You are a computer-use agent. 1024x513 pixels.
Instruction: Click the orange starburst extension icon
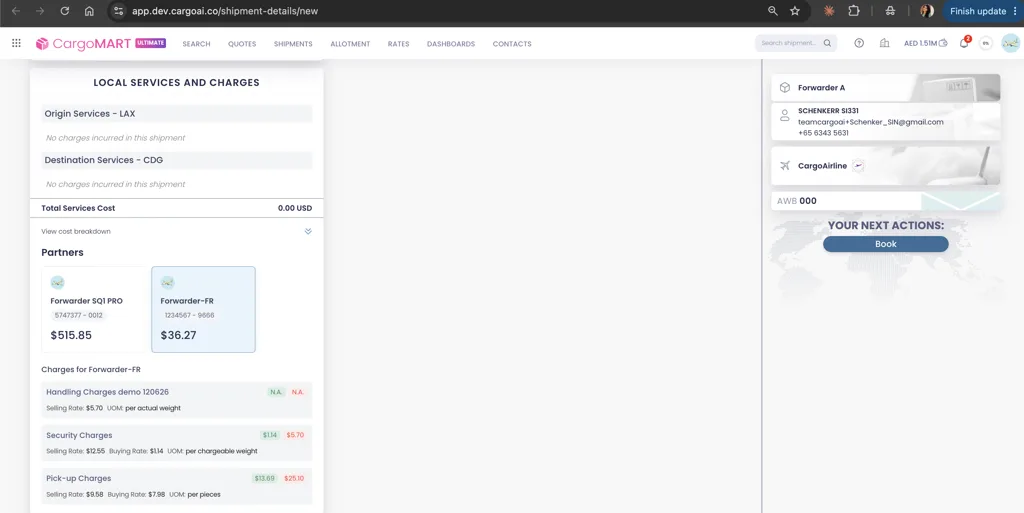829,11
